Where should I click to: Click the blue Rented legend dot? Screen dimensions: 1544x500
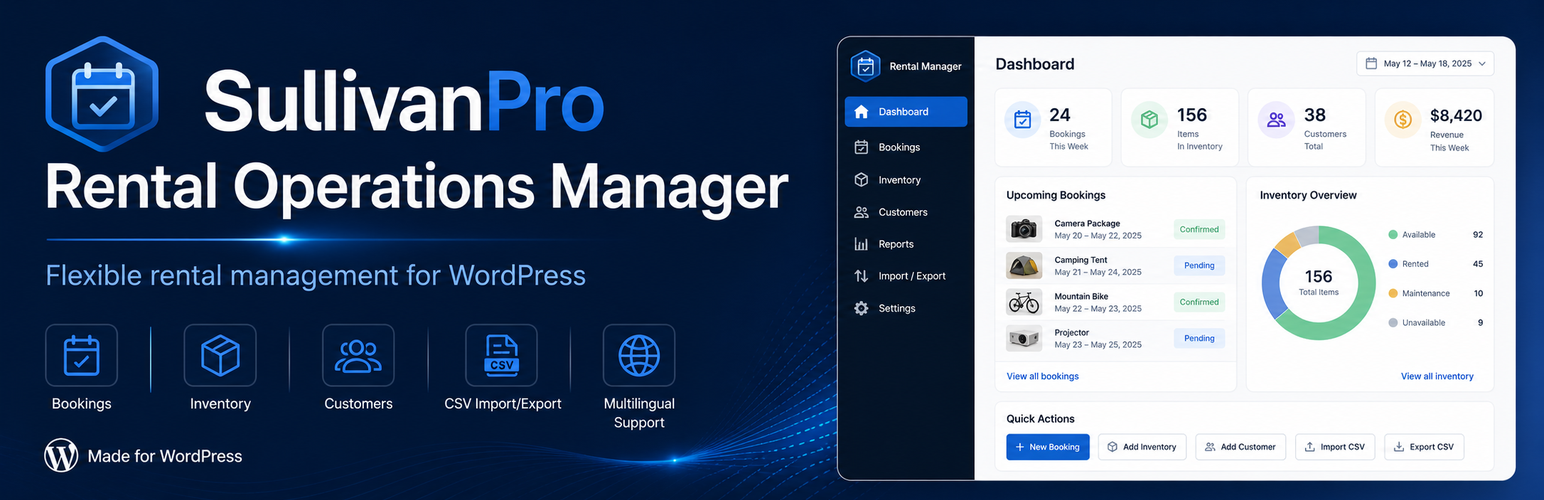coord(1393,264)
